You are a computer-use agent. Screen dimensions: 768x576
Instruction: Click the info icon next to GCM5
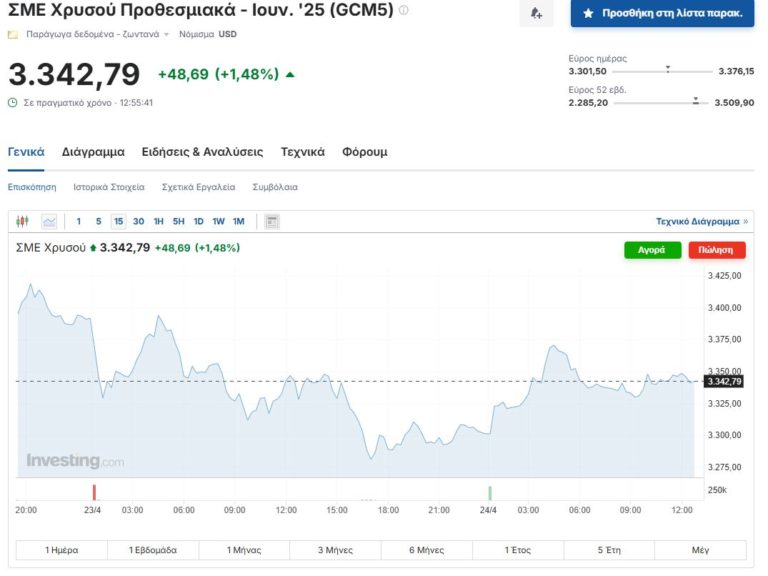[404, 11]
